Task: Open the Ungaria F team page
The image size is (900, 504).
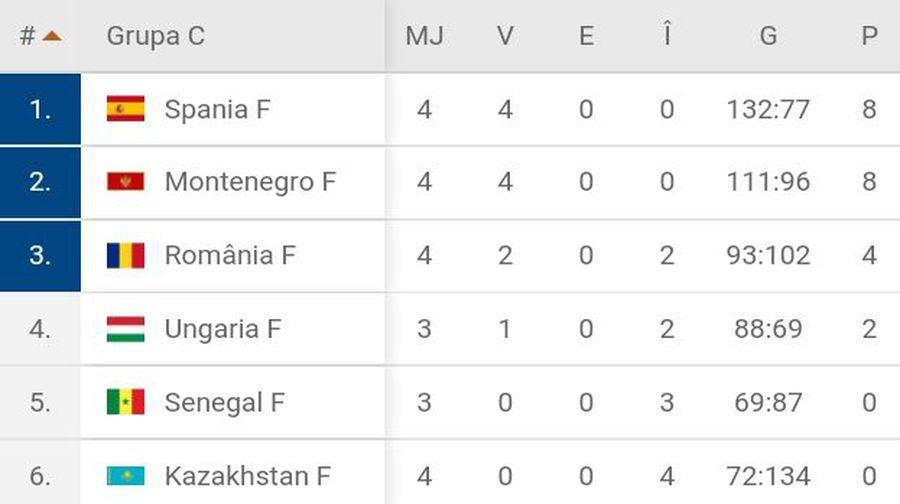Action: (222, 329)
